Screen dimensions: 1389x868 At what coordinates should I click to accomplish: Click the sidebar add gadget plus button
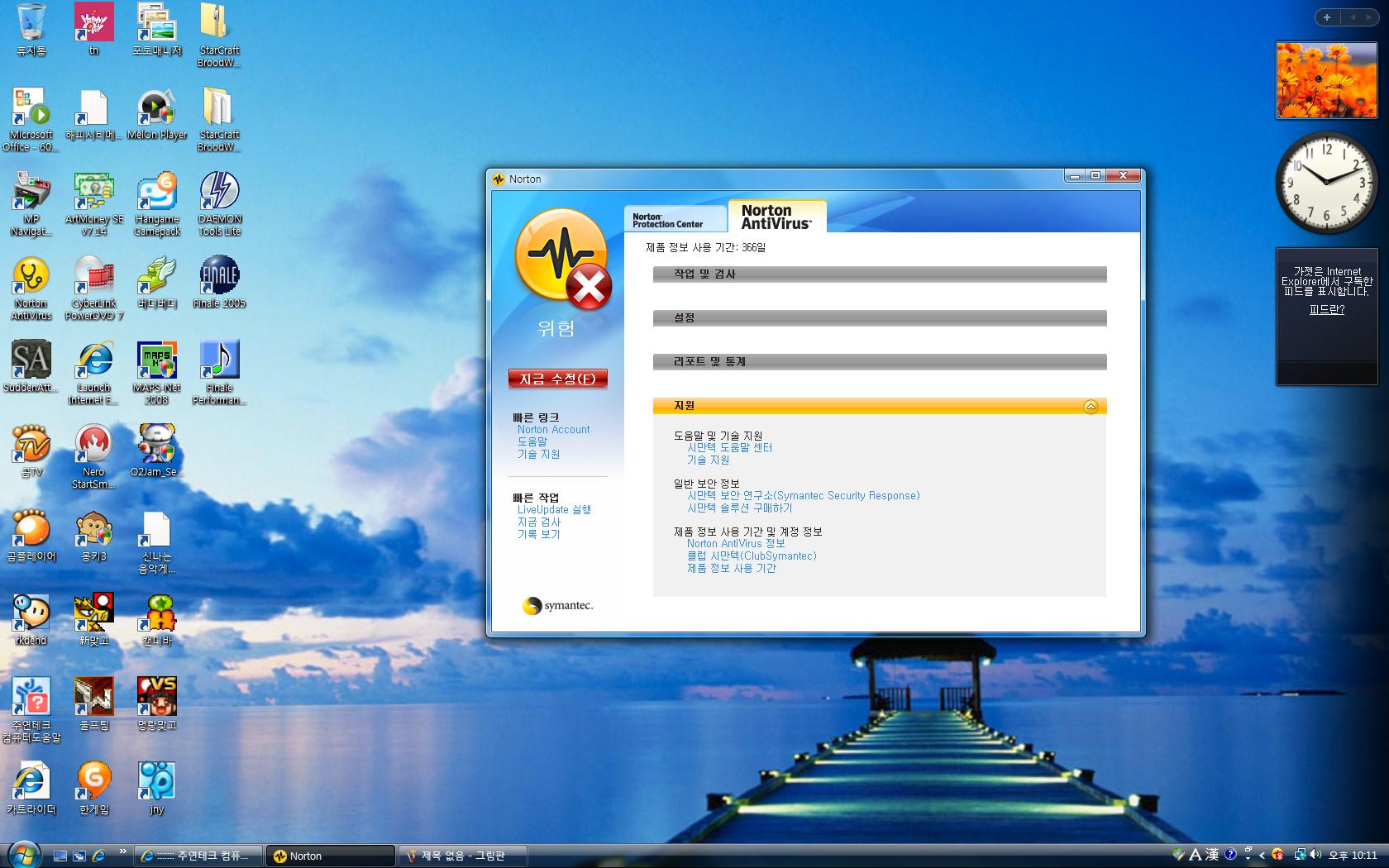click(1326, 17)
